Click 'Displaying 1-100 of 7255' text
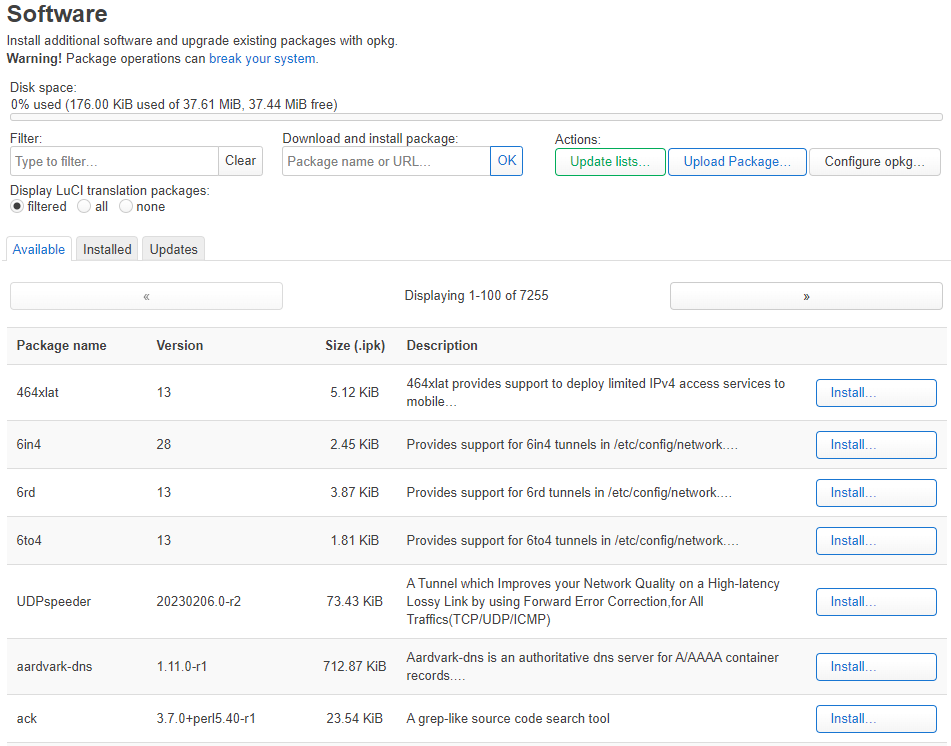Image resolution: width=951 pixels, height=746 pixels. (x=476, y=296)
